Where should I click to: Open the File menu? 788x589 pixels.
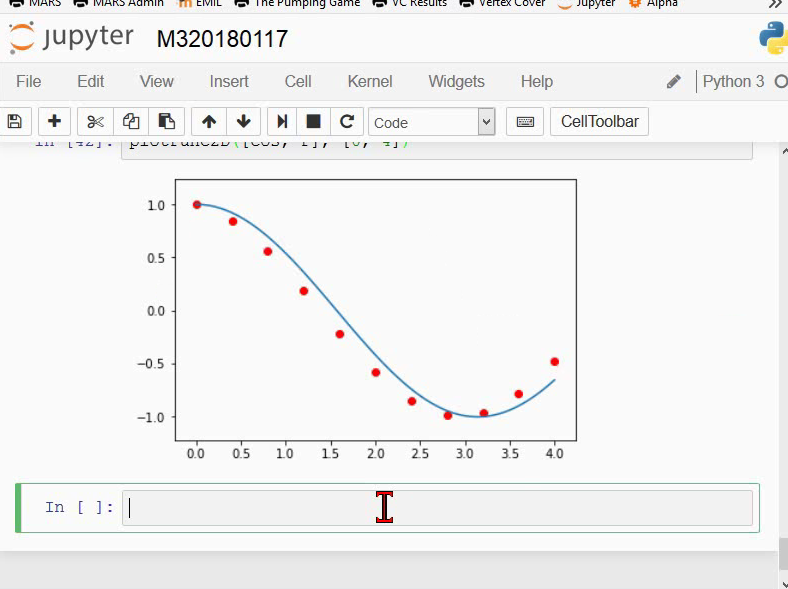coord(29,81)
